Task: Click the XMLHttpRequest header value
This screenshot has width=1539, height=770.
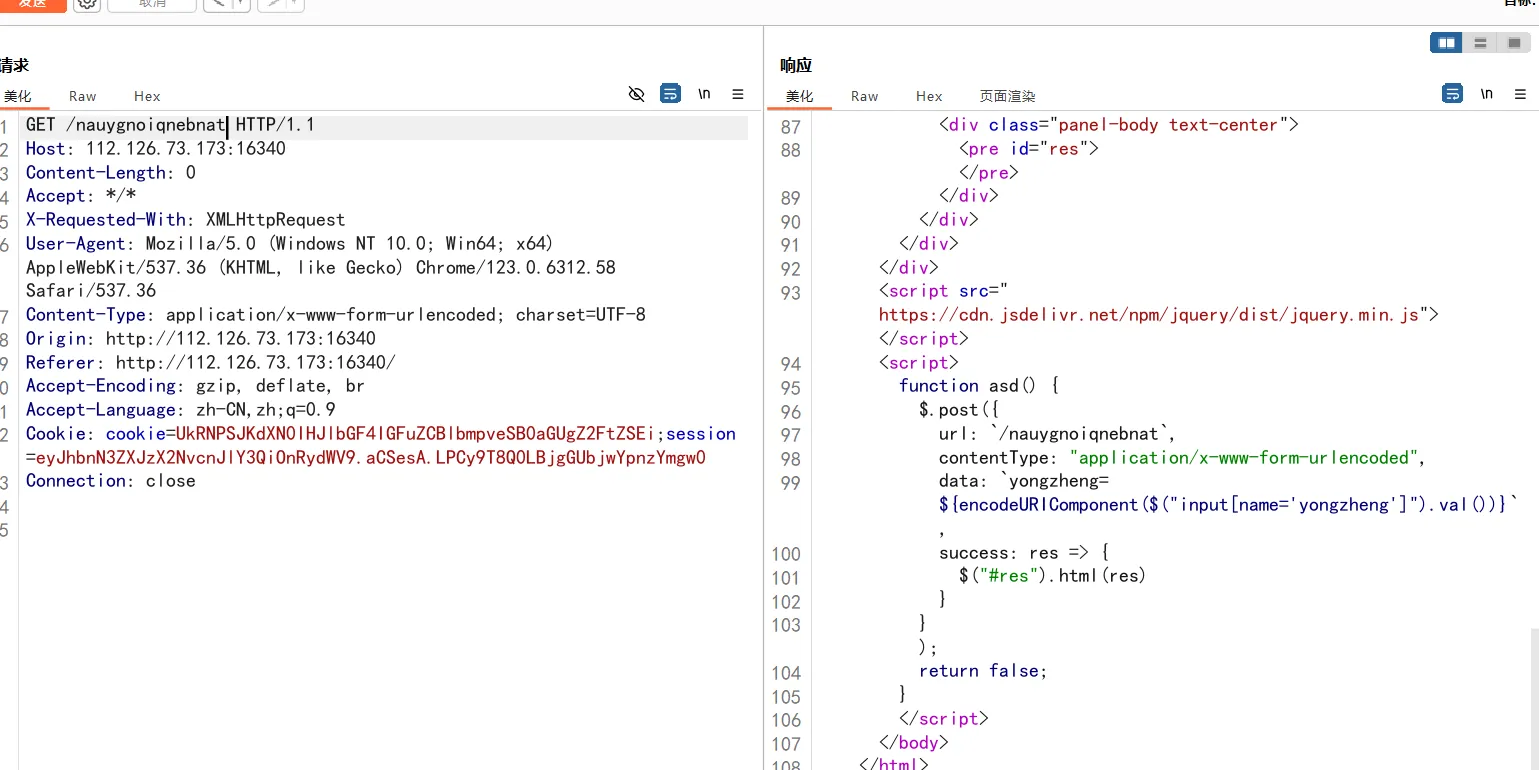Action: [x=276, y=220]
